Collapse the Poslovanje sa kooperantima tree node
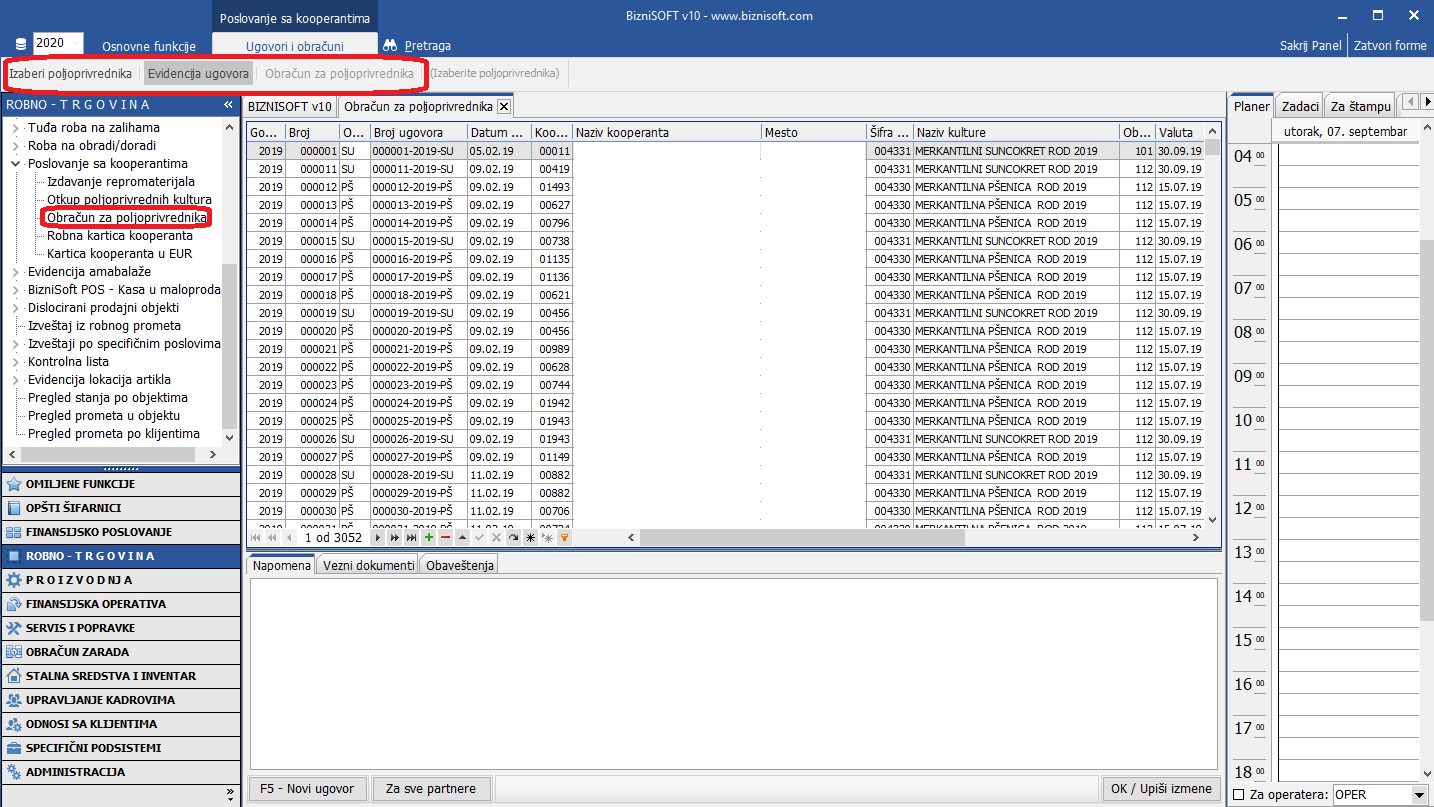 coord(15,164)
